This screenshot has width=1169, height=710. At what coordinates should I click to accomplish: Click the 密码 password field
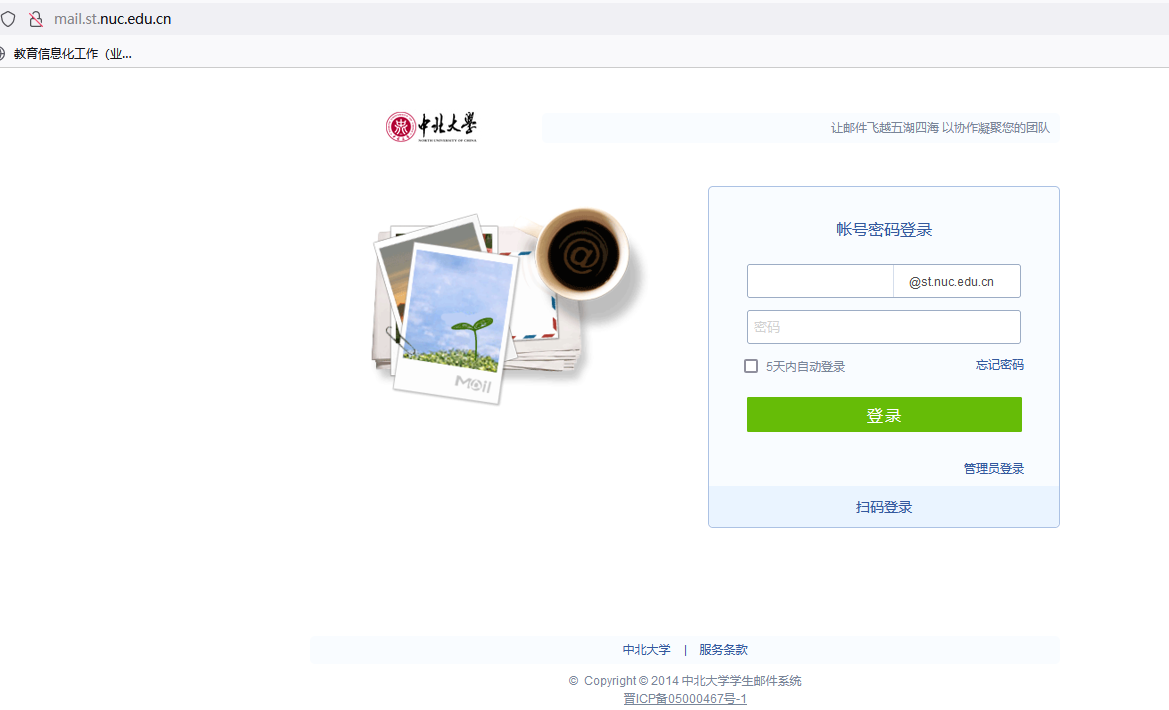pos(883,327)
